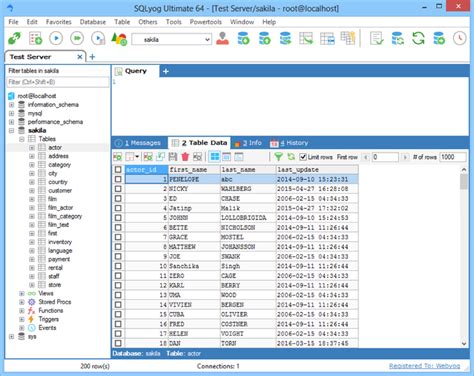The width and height of the screenshot is (474, 376).
Task: Open the File menu
Action: coord(13,22)
